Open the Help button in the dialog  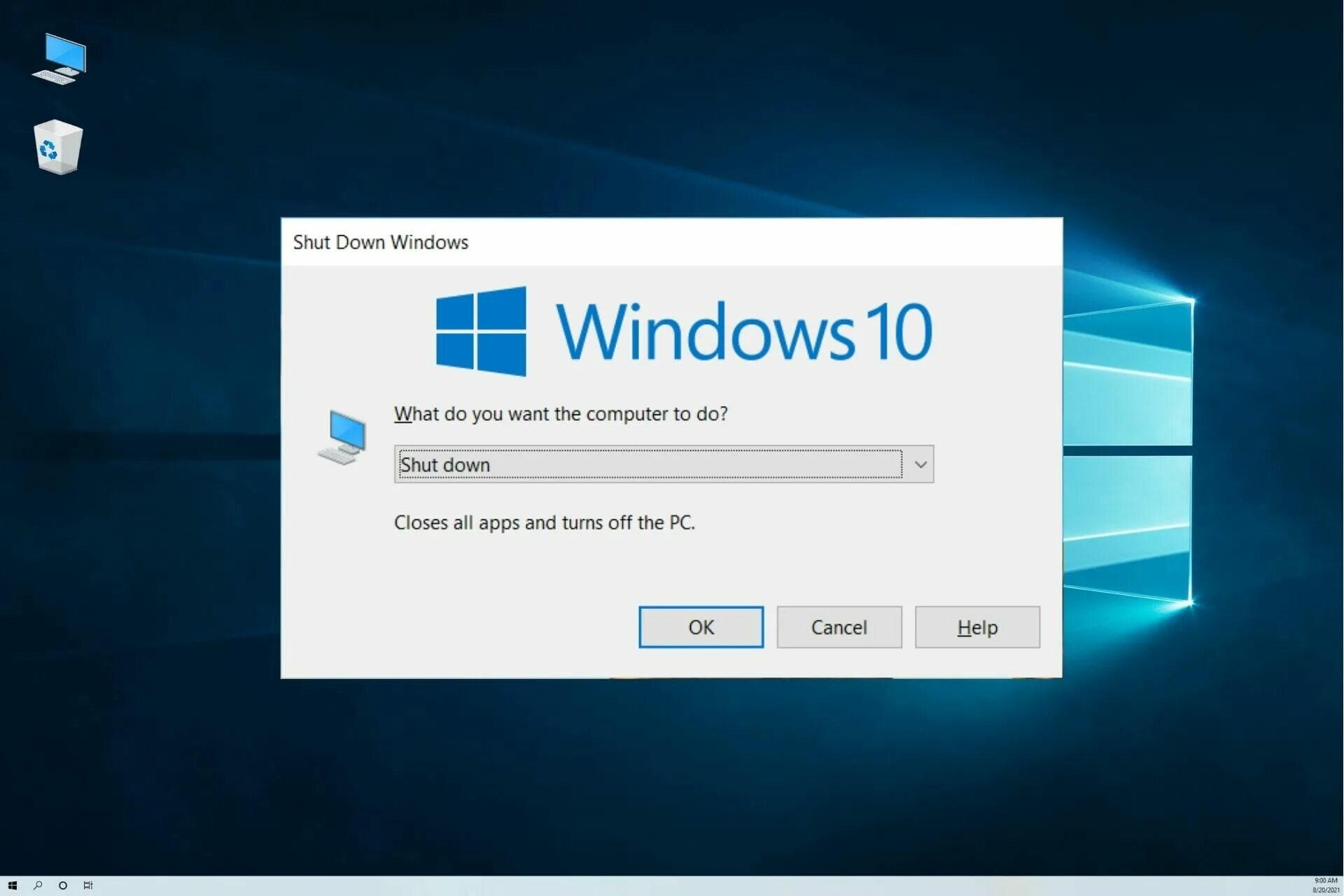tap(977, 627)
